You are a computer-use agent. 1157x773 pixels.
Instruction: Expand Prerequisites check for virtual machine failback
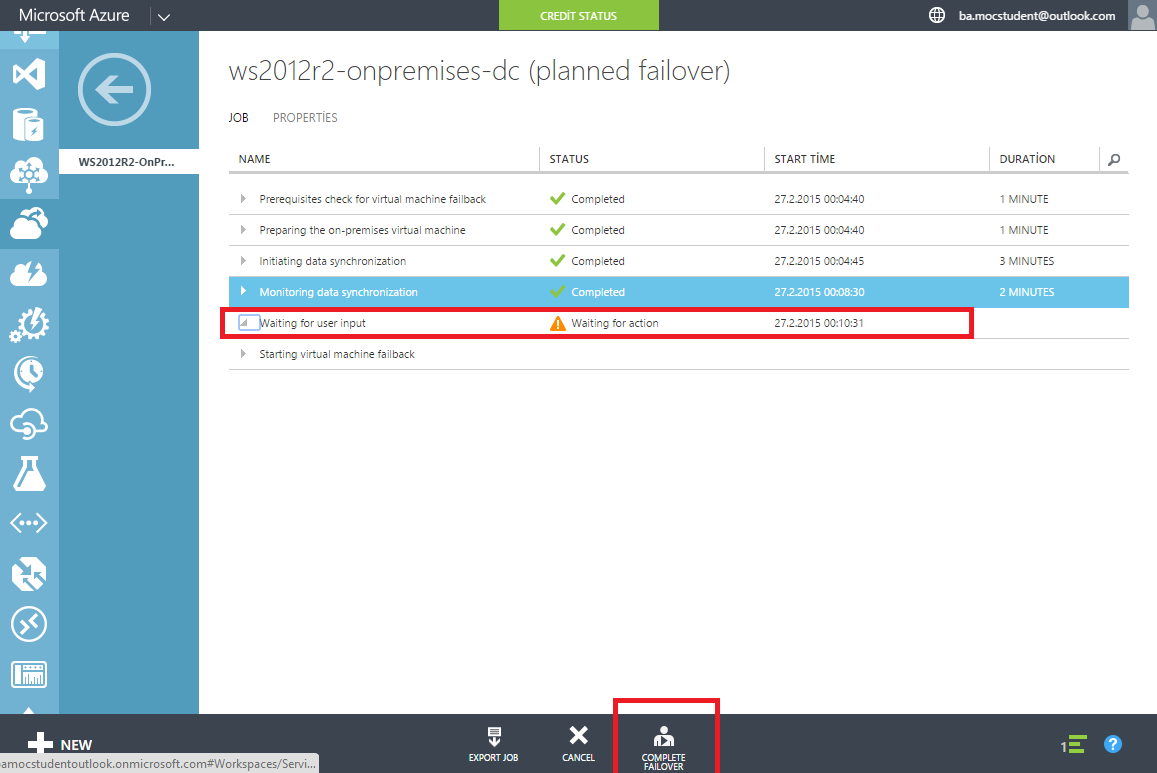point(243,199)
